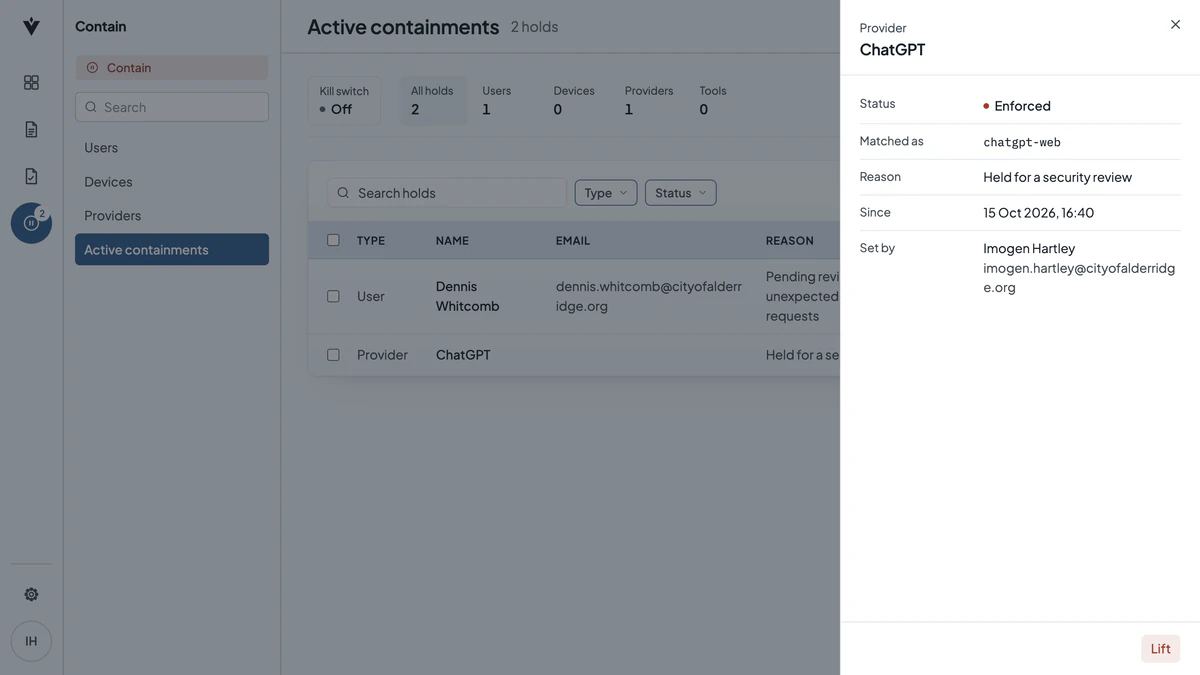This screenshot has width=1200, height=675.
Task: Sort by the REASON column header
Action: click(x=789, y=241)
